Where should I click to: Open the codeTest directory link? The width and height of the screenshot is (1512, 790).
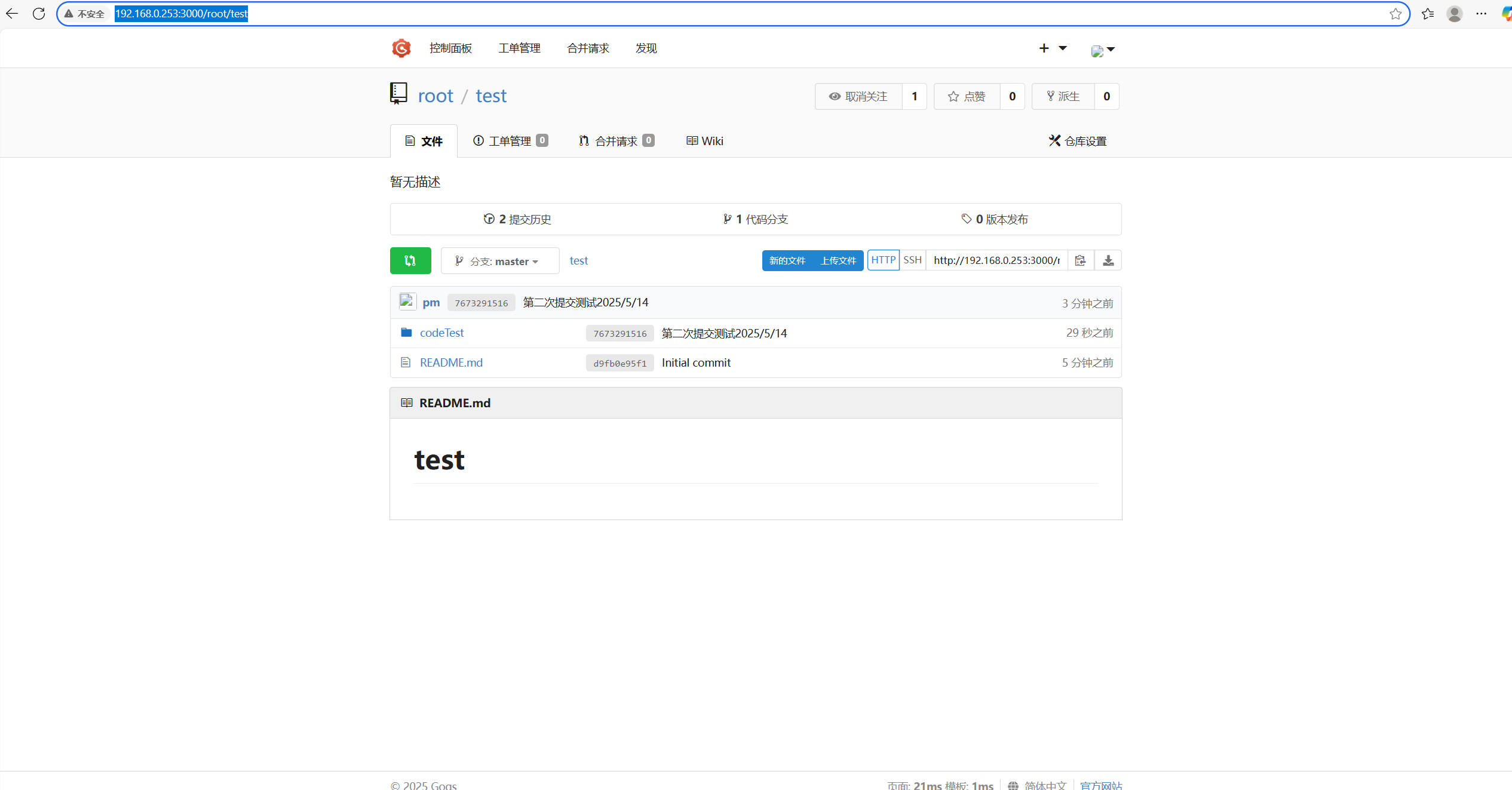point(441,333)
